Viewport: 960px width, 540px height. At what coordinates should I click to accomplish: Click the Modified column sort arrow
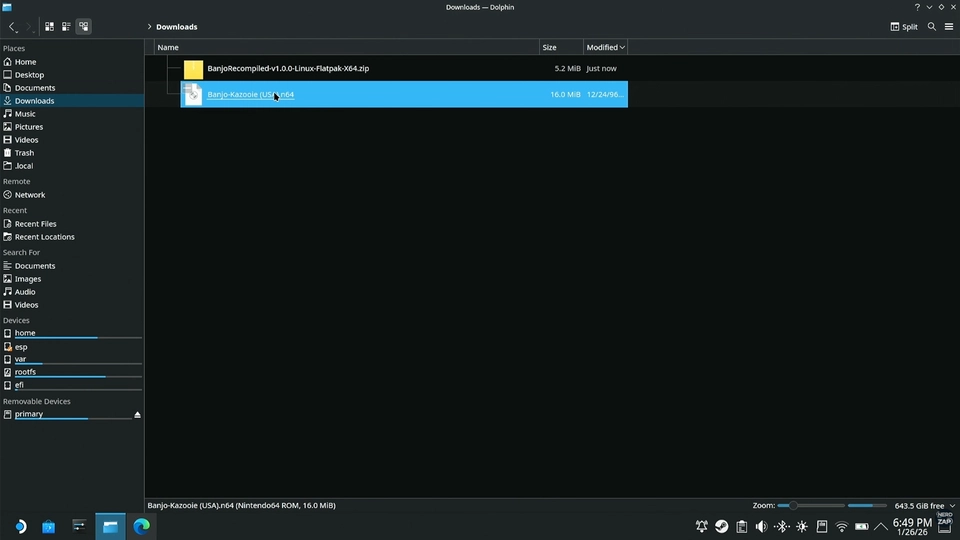pos(622,47)
